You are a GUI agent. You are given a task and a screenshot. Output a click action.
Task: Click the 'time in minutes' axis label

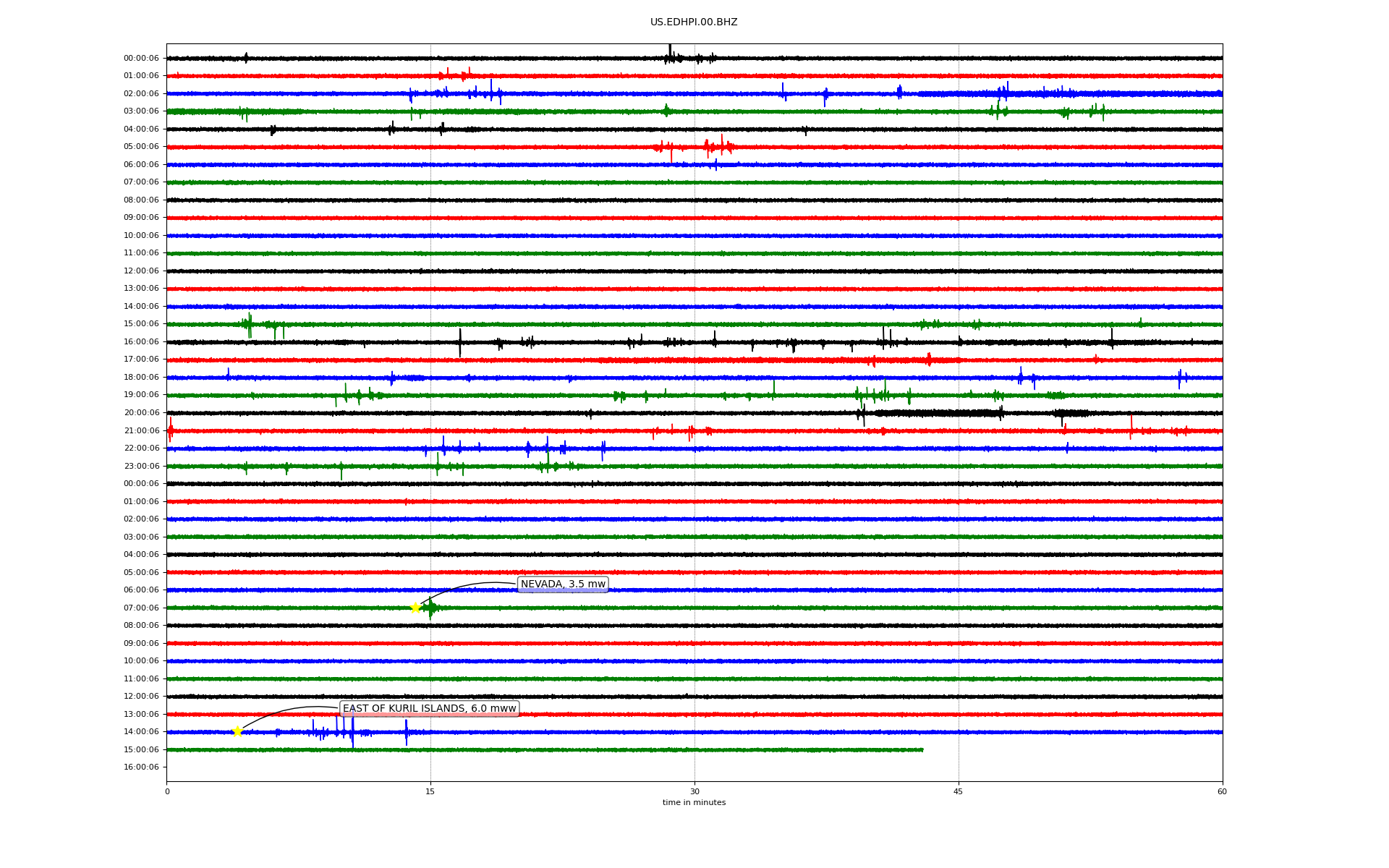pos(694,803)
